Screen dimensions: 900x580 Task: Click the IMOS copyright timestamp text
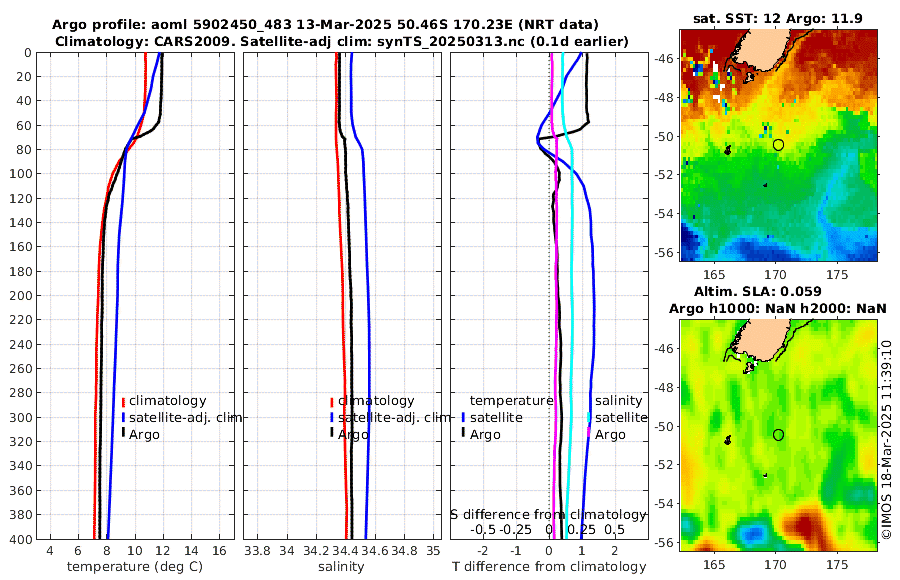pos(887,439)
